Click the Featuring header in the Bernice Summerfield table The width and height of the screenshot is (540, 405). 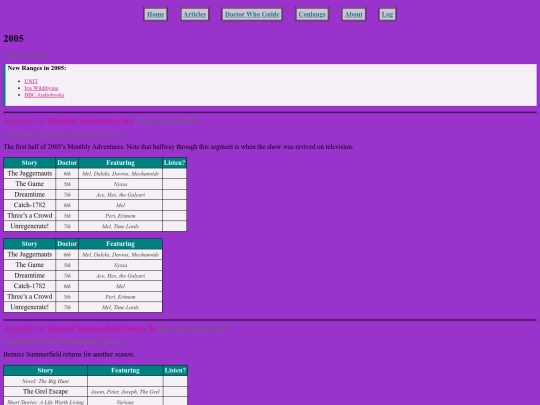click(125, 371)
